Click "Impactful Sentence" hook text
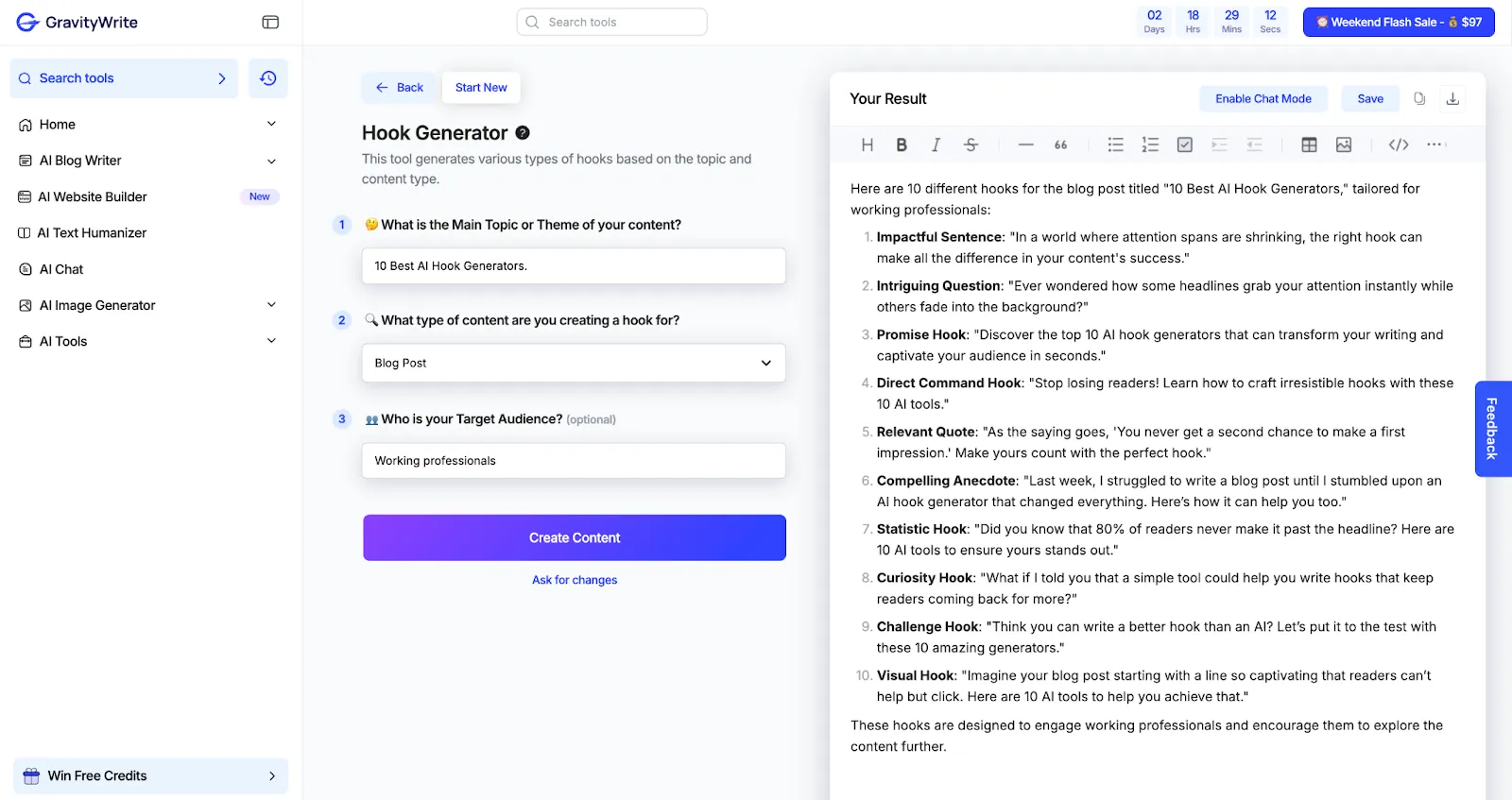Viewport: 1512px width, 800px height. pyautogui.click(x=939, y=237)
